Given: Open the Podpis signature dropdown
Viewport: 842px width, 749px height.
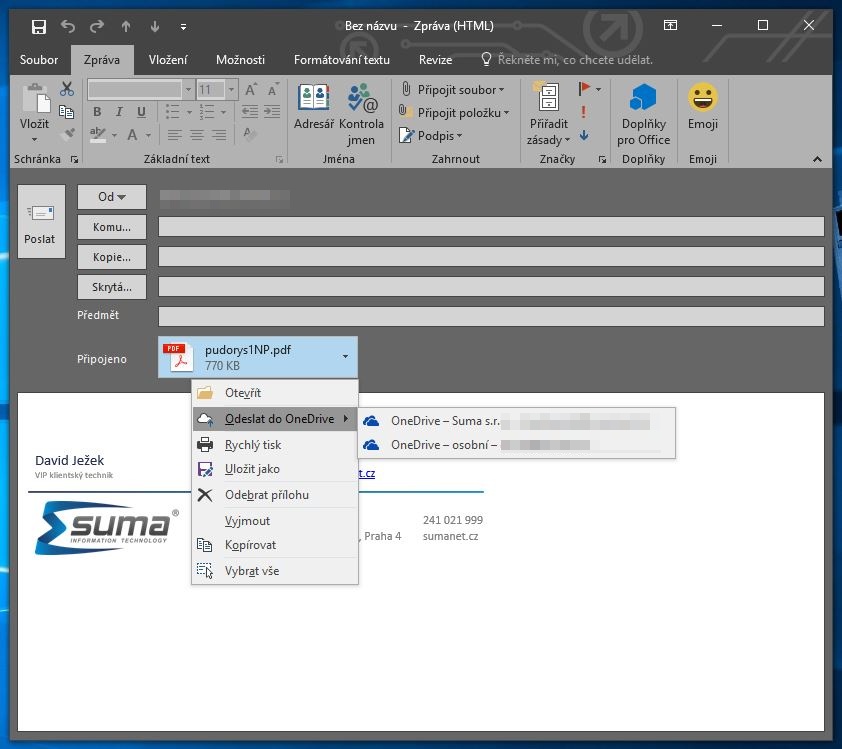Looking at the screenshot, I should [x=434, y=136].
